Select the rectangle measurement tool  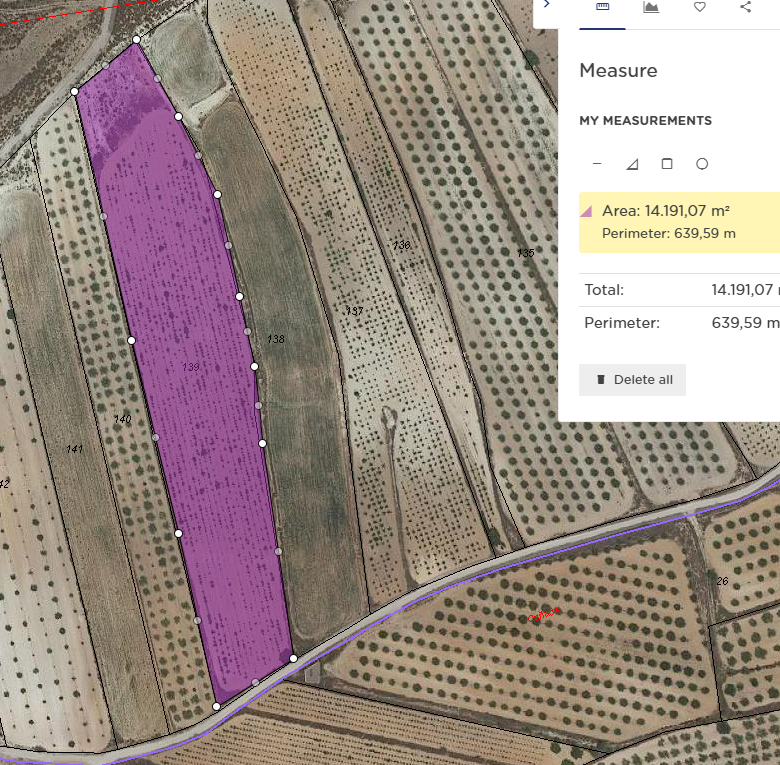[667, 164]
